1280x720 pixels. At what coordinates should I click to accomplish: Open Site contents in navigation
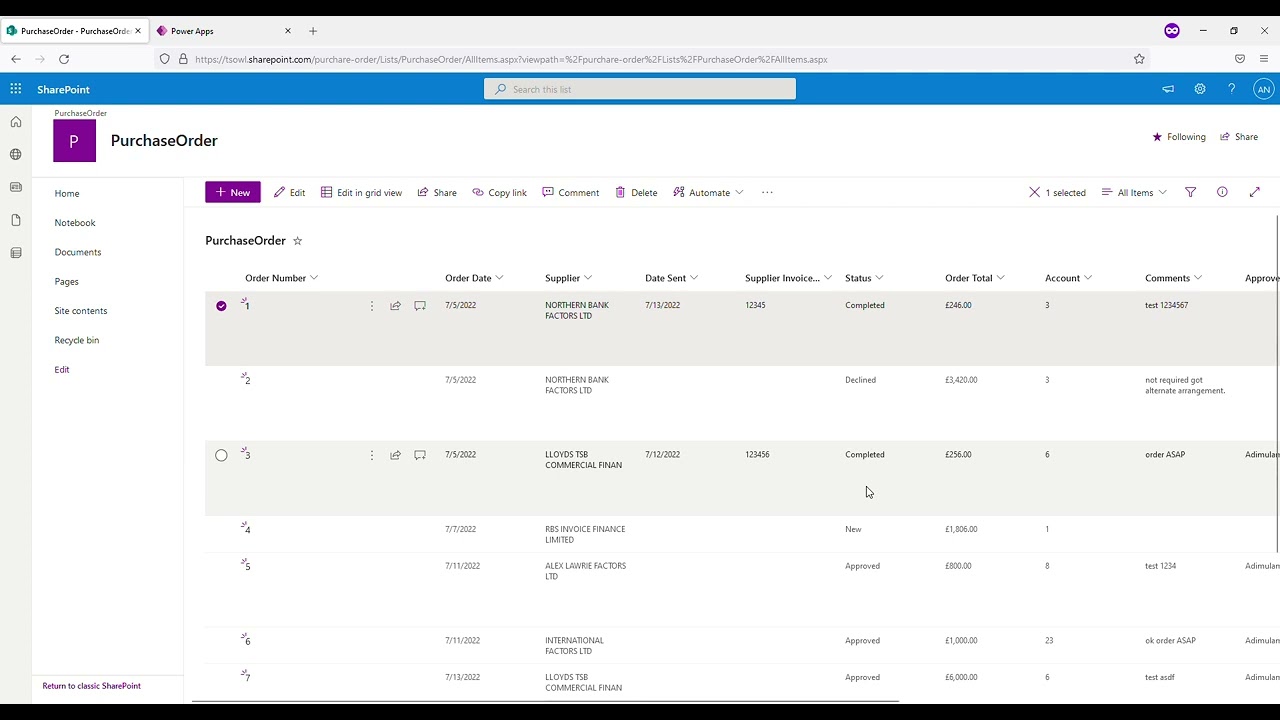81,311
